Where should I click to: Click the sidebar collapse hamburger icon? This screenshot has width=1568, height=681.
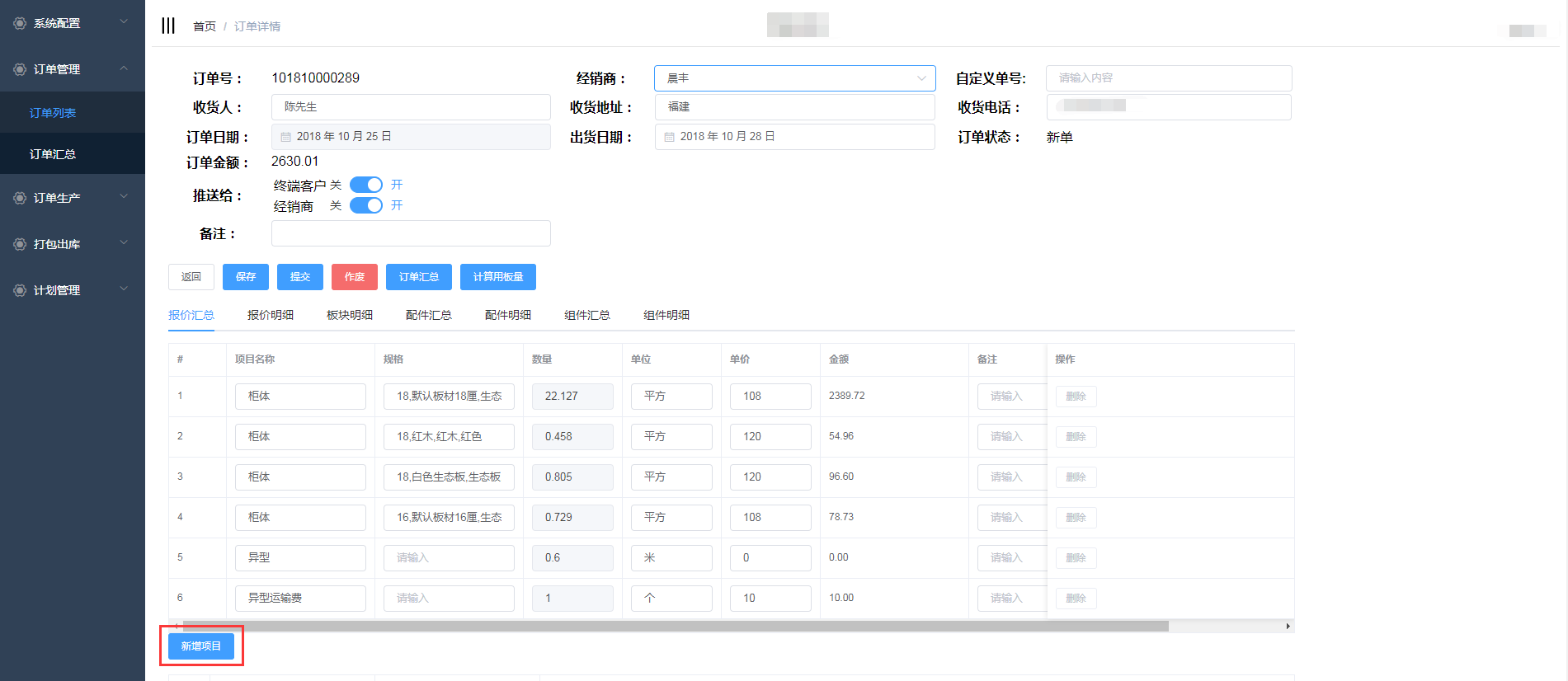[168, 26]
